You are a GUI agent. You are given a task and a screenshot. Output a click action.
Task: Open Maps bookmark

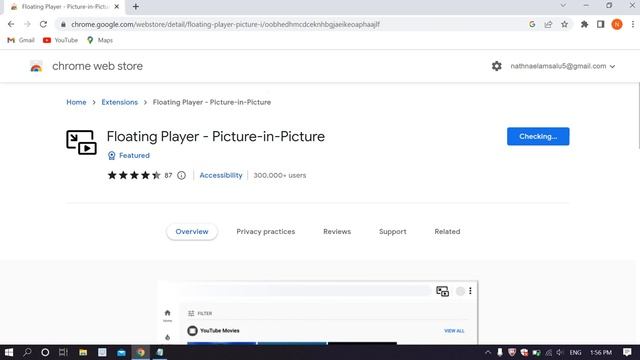coord(100,40)
